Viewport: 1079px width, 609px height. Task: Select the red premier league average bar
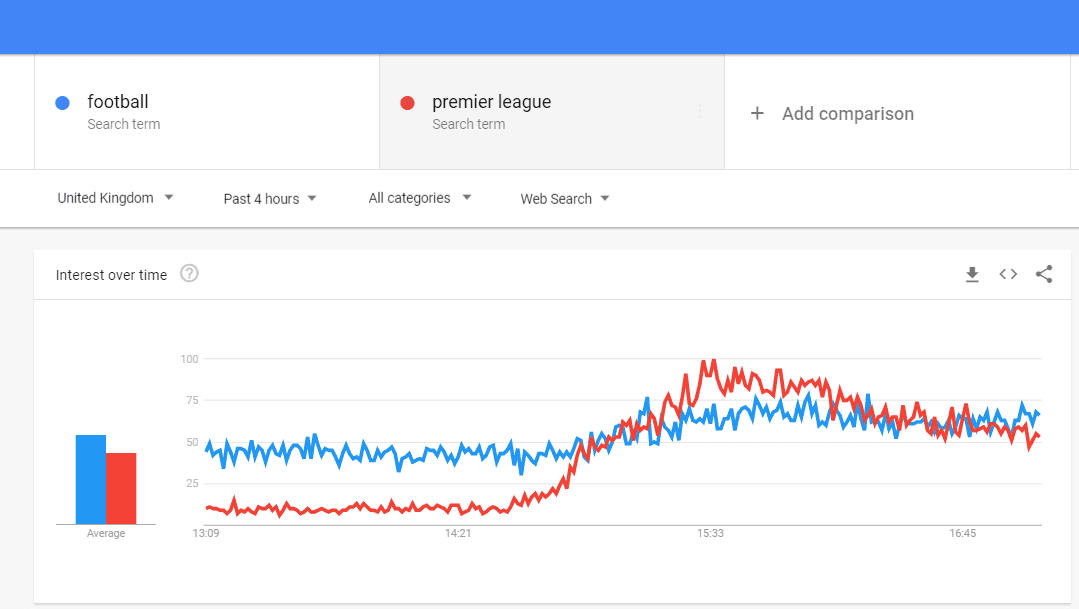(121, 489)
